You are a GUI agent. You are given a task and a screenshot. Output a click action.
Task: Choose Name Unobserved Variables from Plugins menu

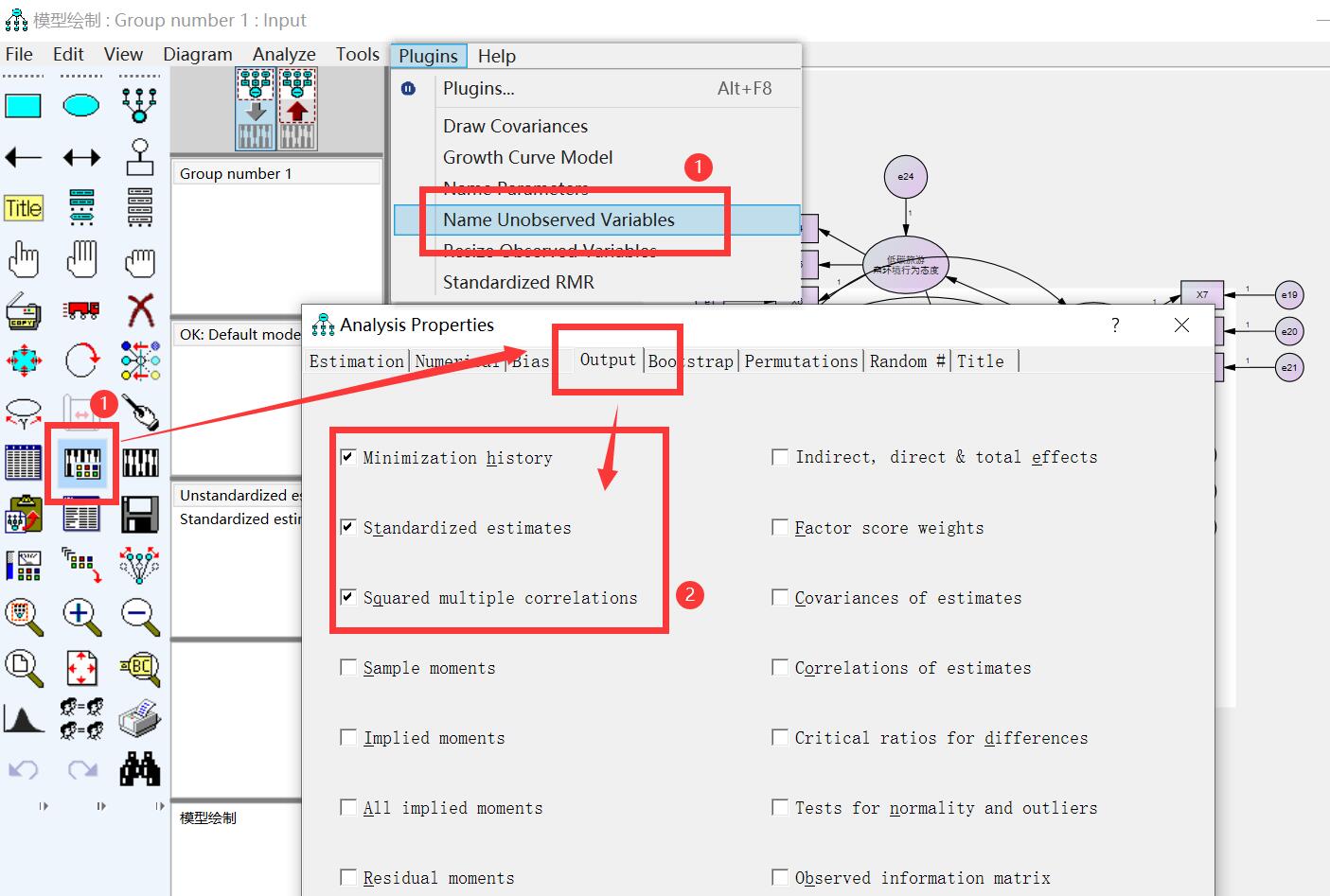(x=559, y=220)
